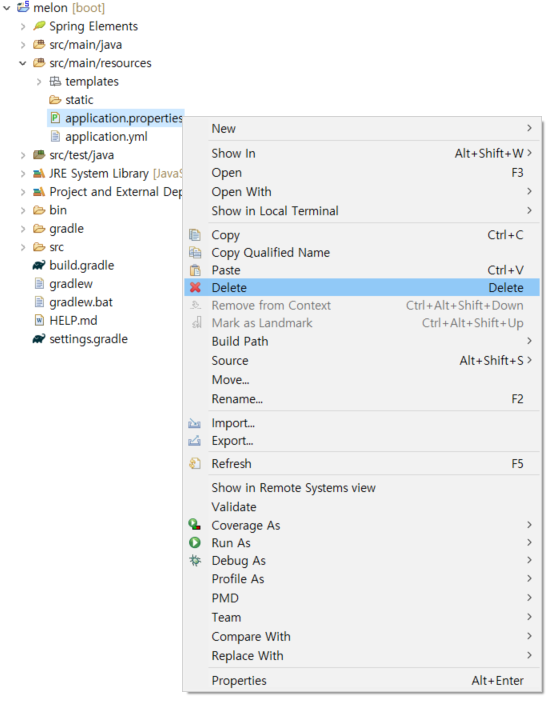Screen dimensions: 554x701
Task: Open Properties from the context menu
Action: click(x=362, y=680)
